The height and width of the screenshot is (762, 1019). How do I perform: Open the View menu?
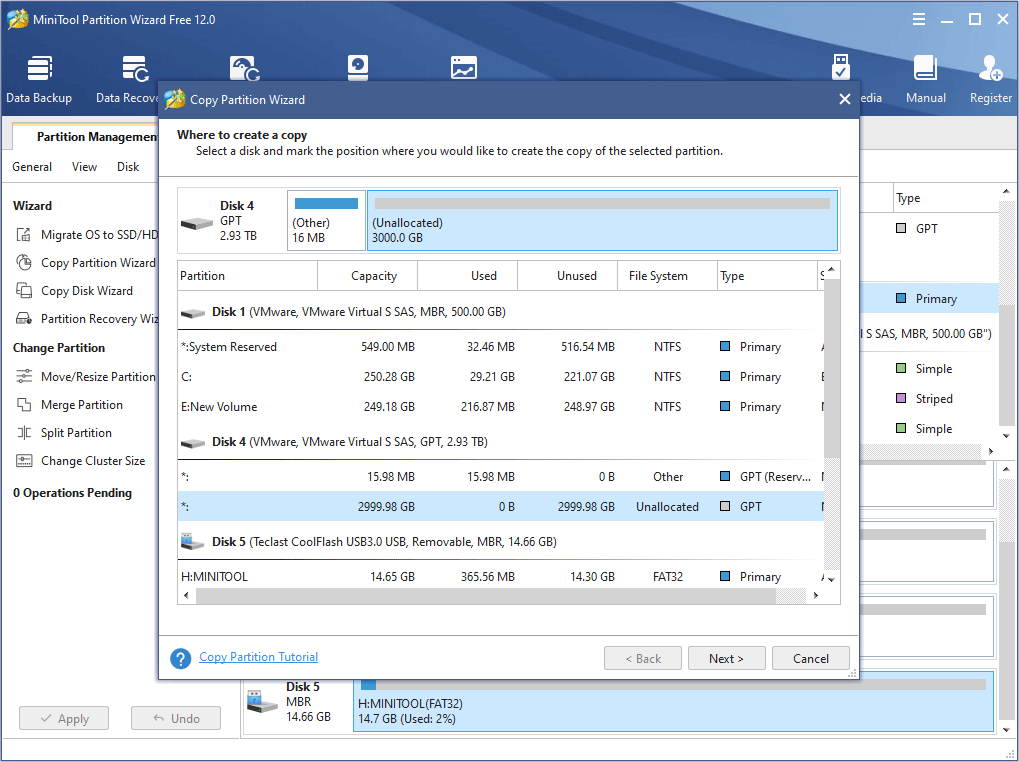coord(84,167)
